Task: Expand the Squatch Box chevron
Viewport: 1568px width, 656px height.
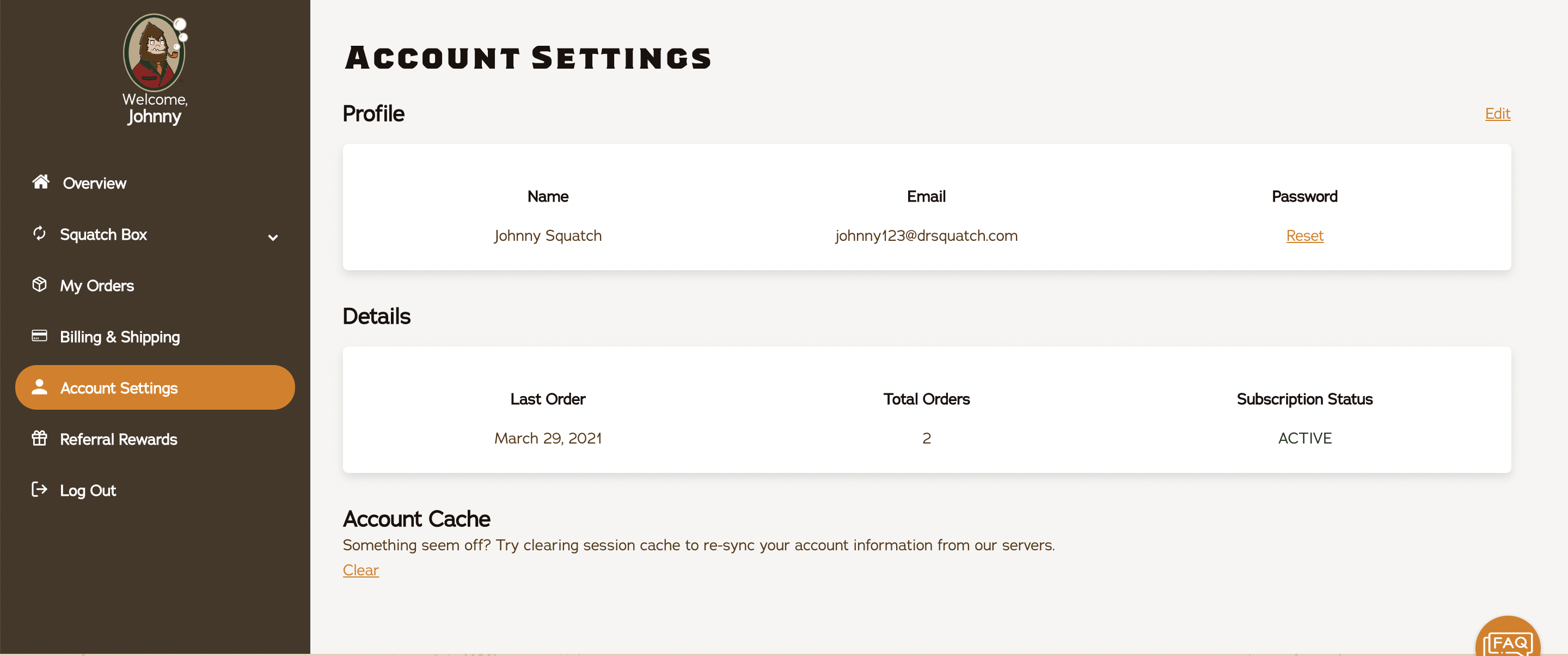Action: point(273,238)
